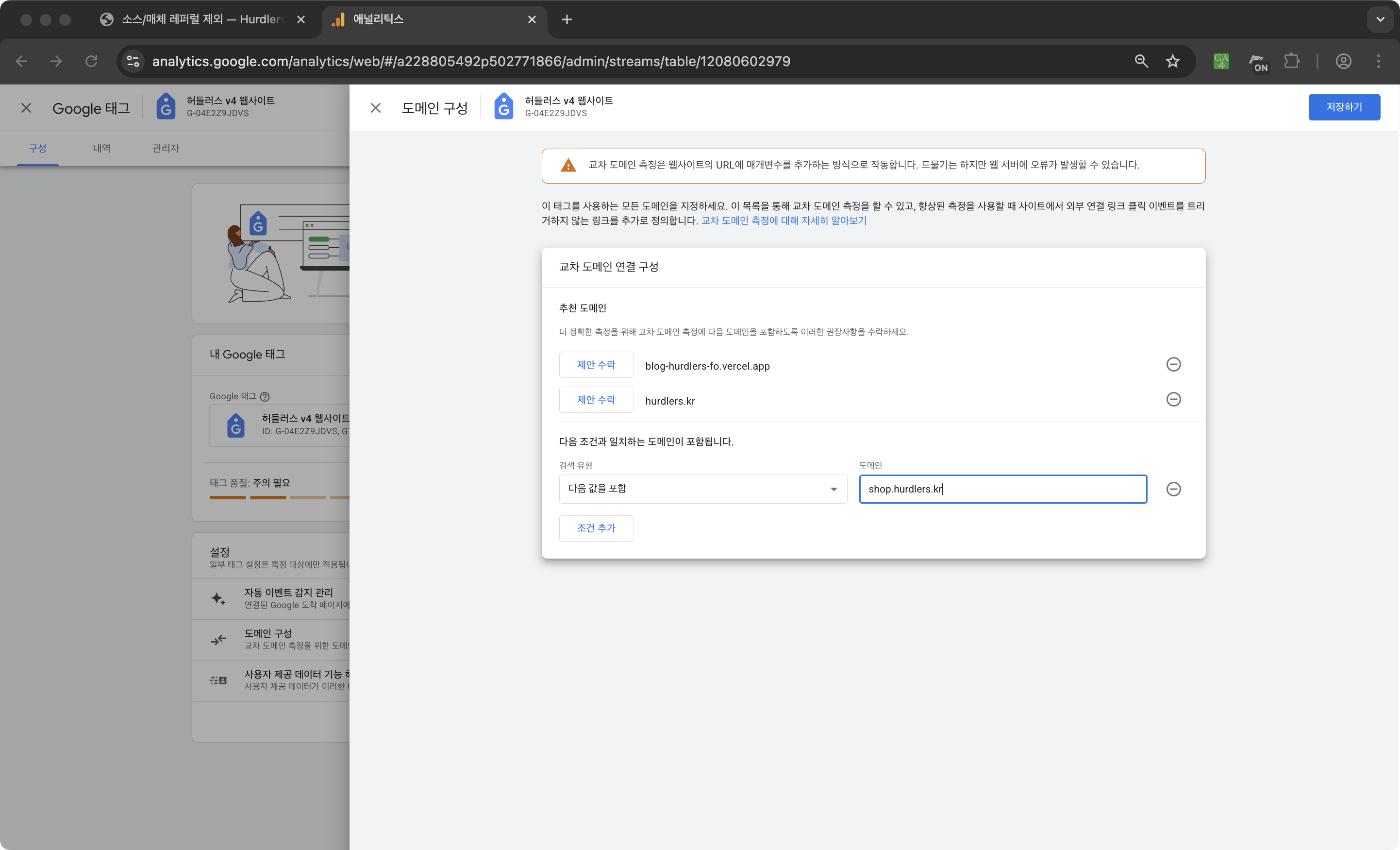Click the 추천 도메인 label
Viewport: 1400px width, 850px height.
click(583, 308)
